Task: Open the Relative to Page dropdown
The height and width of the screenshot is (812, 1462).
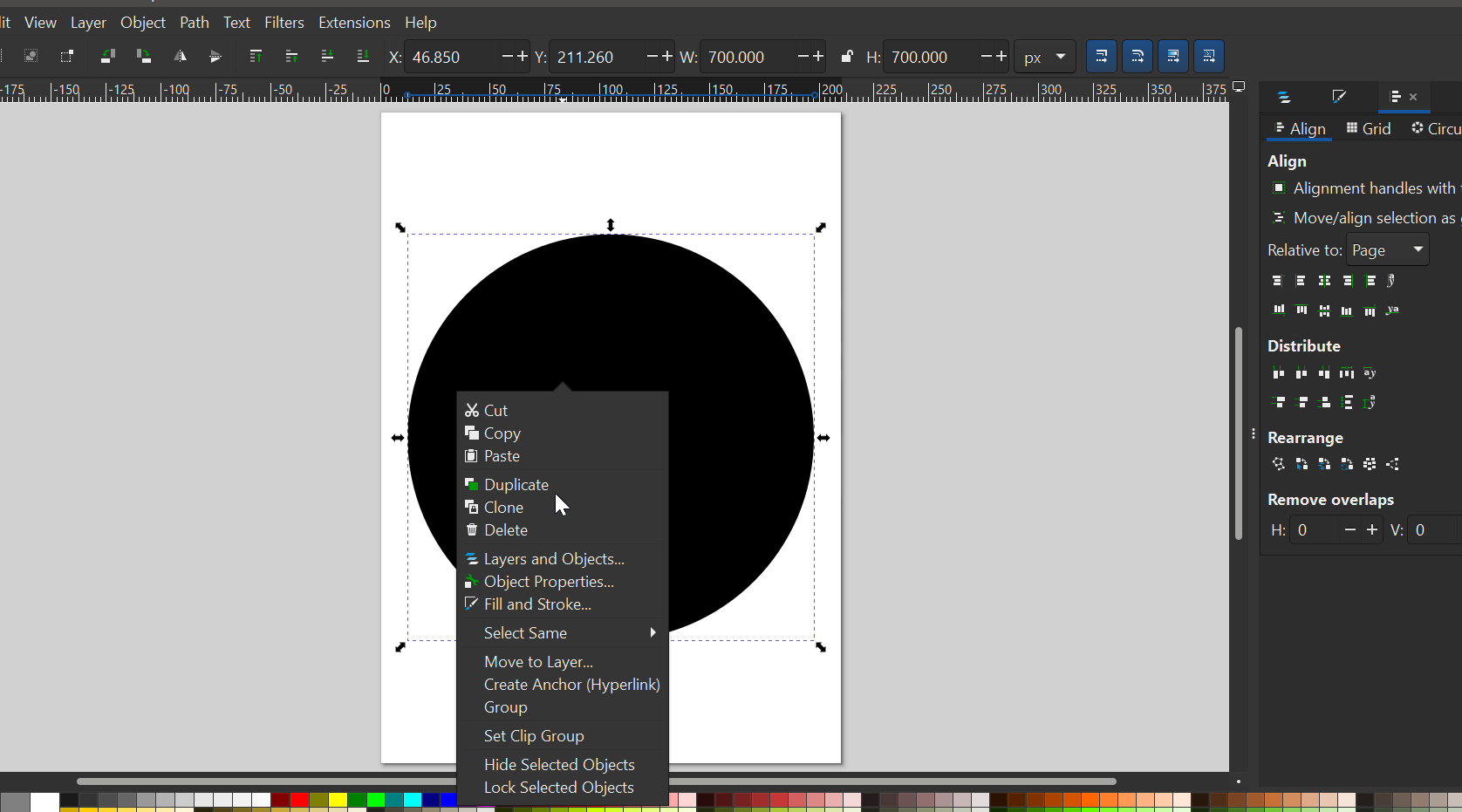Action: [x=1388, y=249]
